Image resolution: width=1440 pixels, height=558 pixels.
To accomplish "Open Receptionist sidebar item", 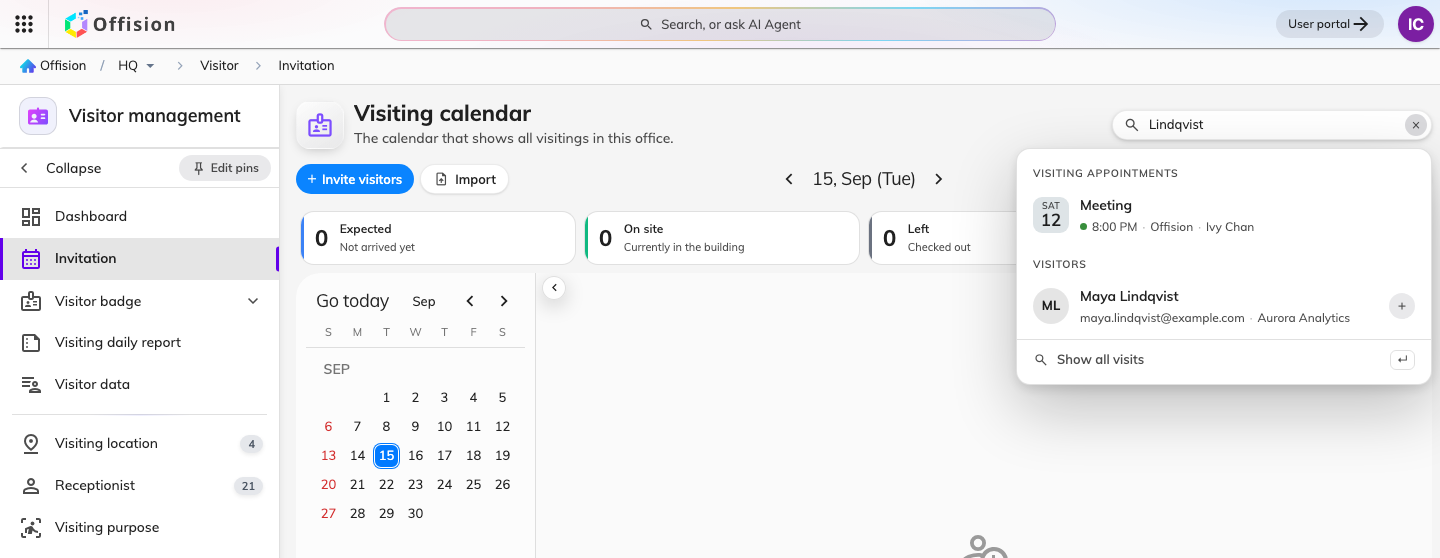I will (139, 485).
